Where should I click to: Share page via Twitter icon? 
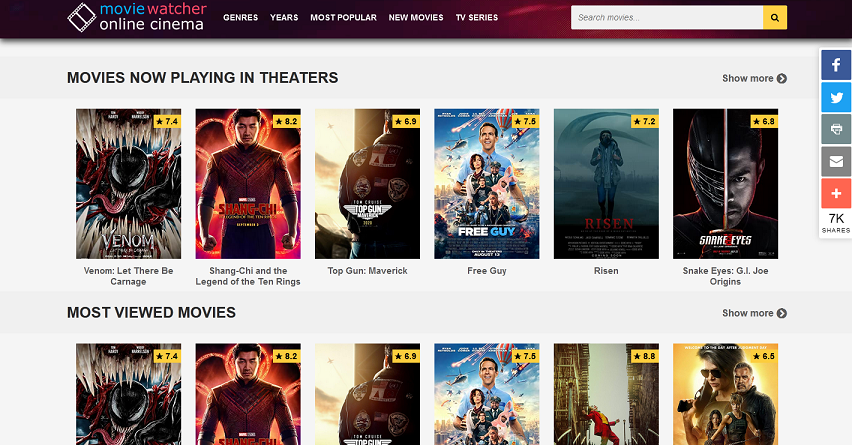(x=836, y=97)
